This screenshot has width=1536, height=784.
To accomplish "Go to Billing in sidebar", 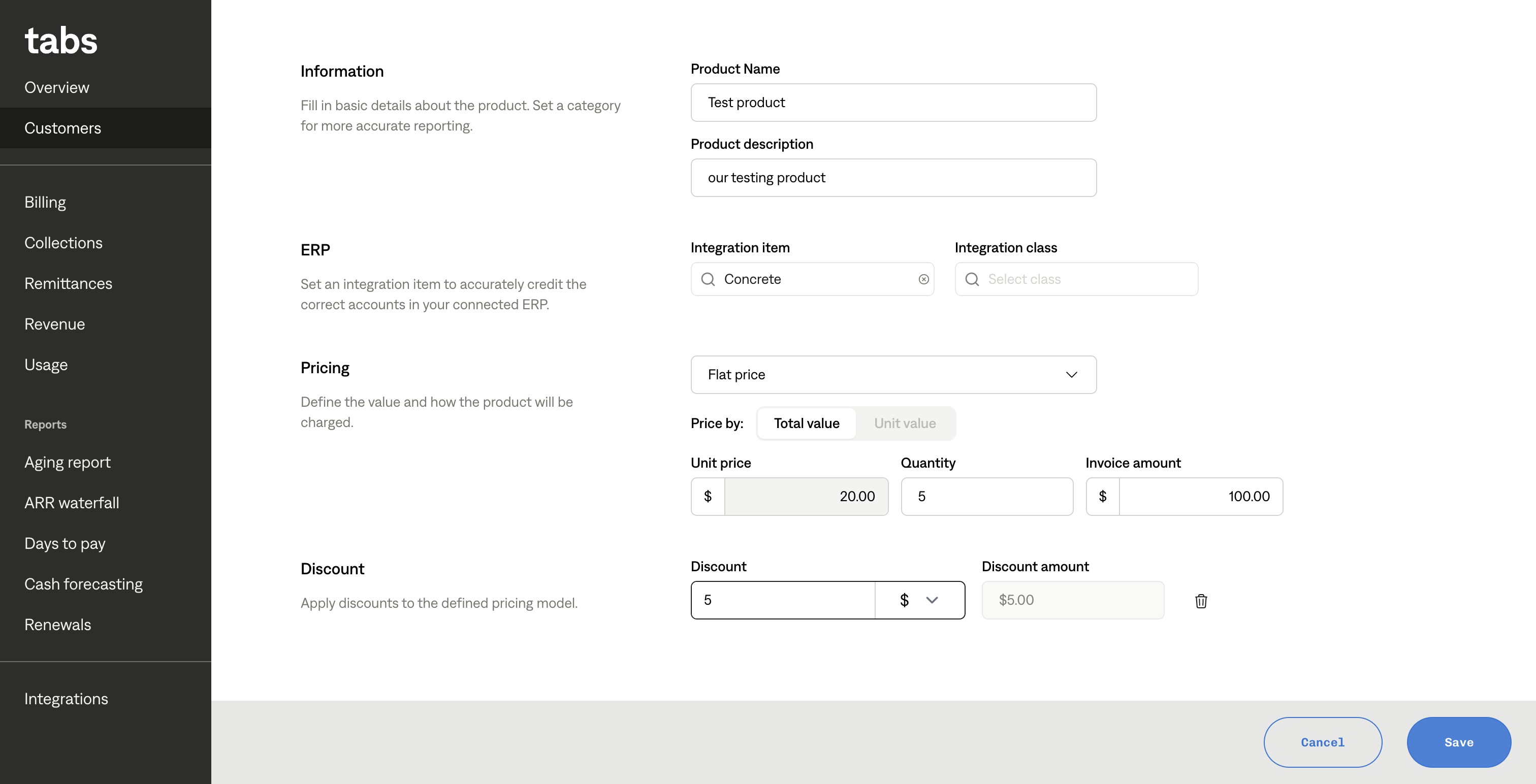I will [45, 202].
